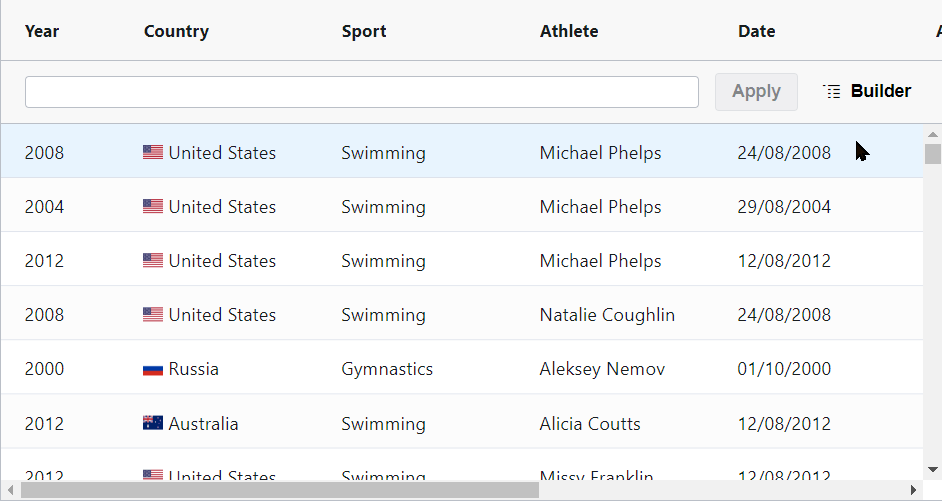This screenshot has height=502, width=942.
Task: Click the Australia flag icon
Action: tap(153, 424)
